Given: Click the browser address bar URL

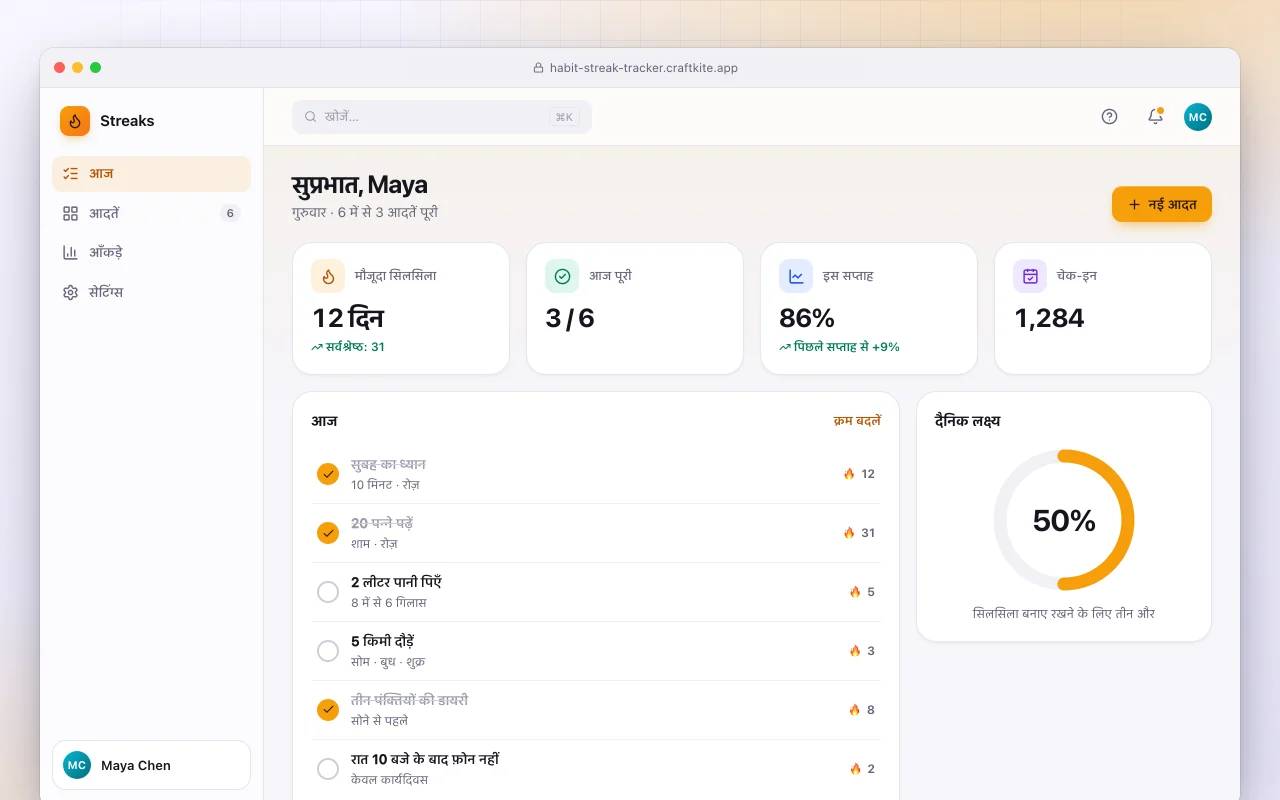Looking at the screenshot, I should (x=644, y=68).
